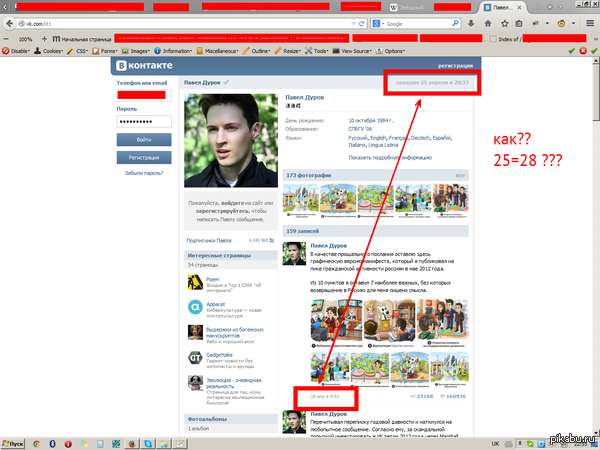Click the password input field
The image size is (600, 450).
[x=144, y=122]
